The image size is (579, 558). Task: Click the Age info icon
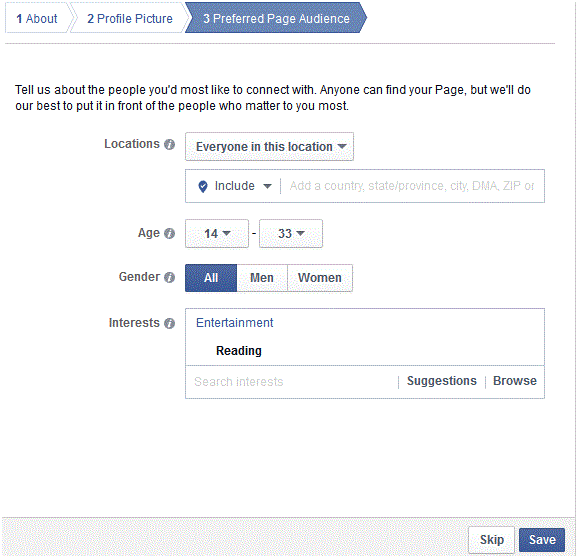(x=169, y=233)
